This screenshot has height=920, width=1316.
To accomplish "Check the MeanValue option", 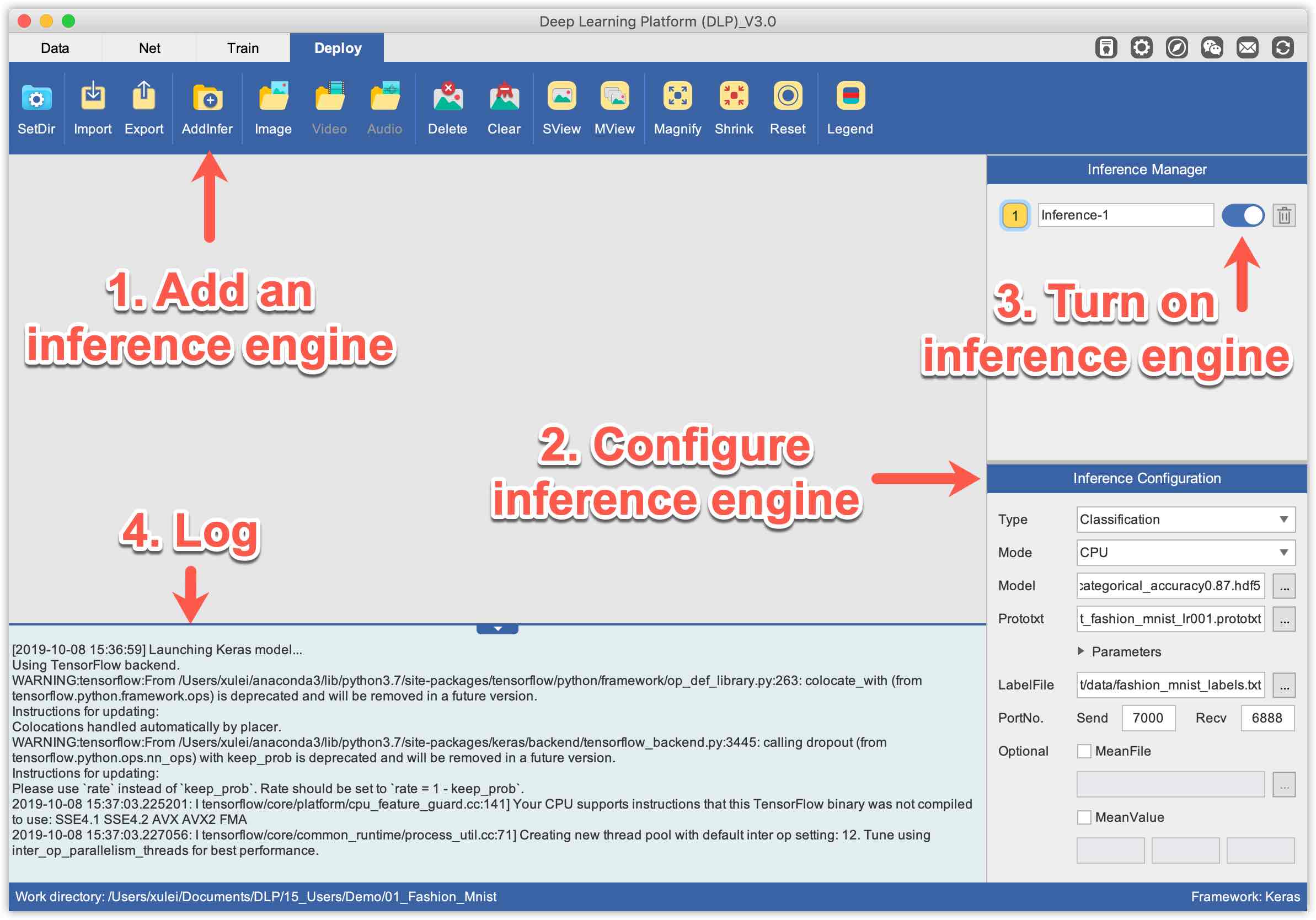I will (1084, 817).
